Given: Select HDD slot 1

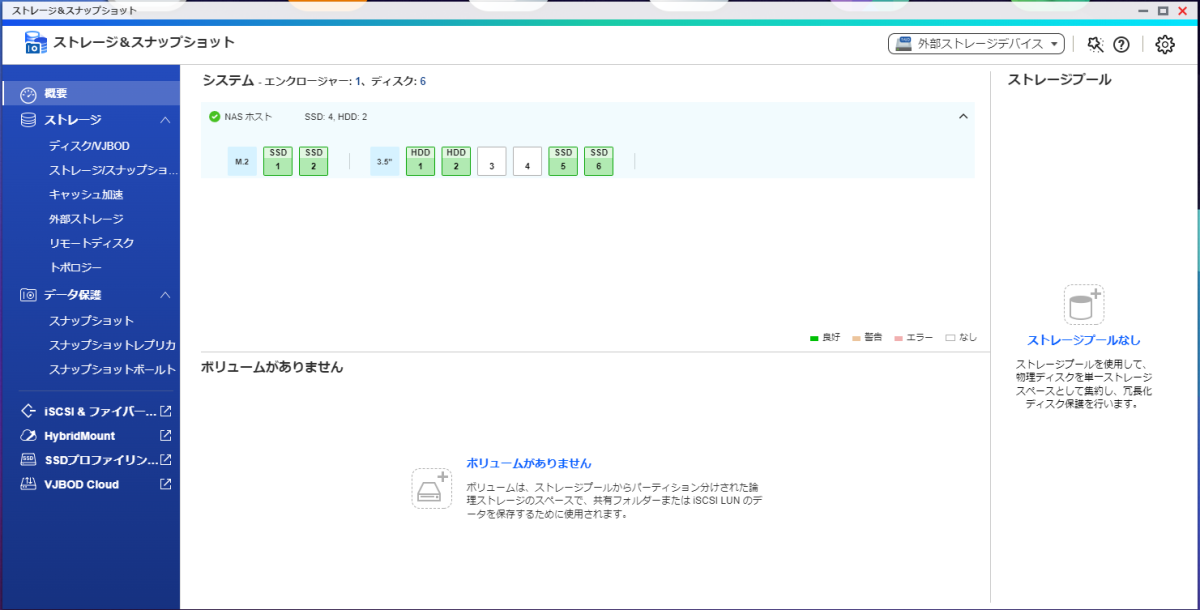Looking at the screenshot, I should [x=420, y=161].
